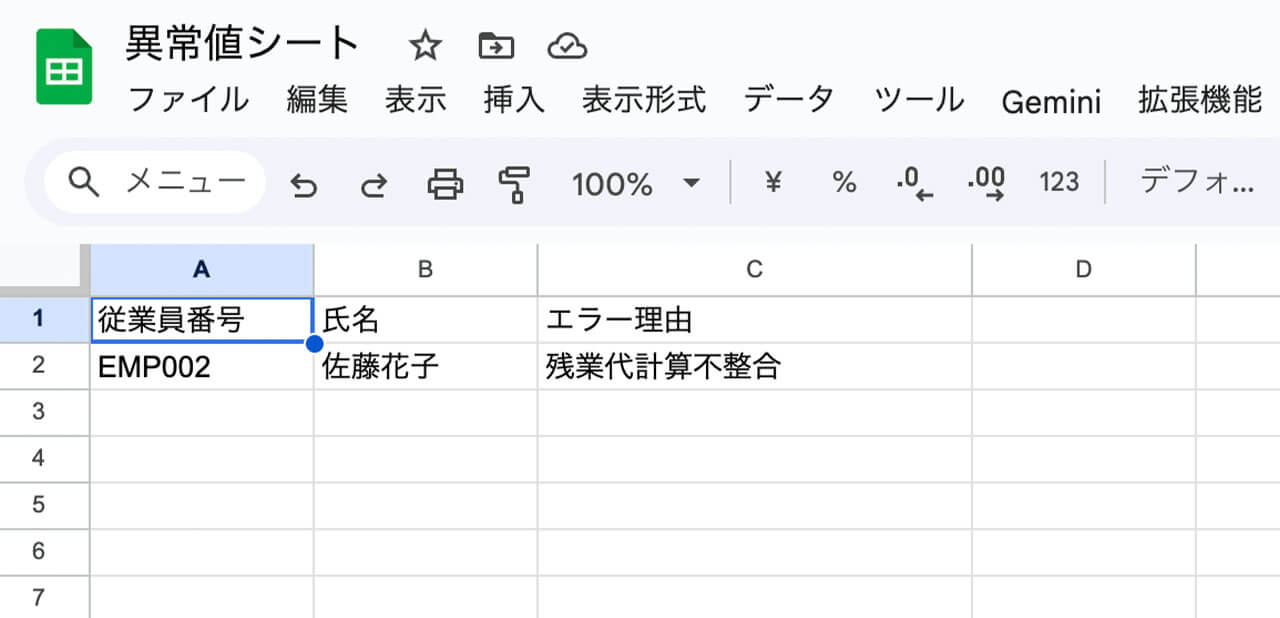Open the データ menu
Screen dimensions: 1280x618
click(x=789, y=98)
